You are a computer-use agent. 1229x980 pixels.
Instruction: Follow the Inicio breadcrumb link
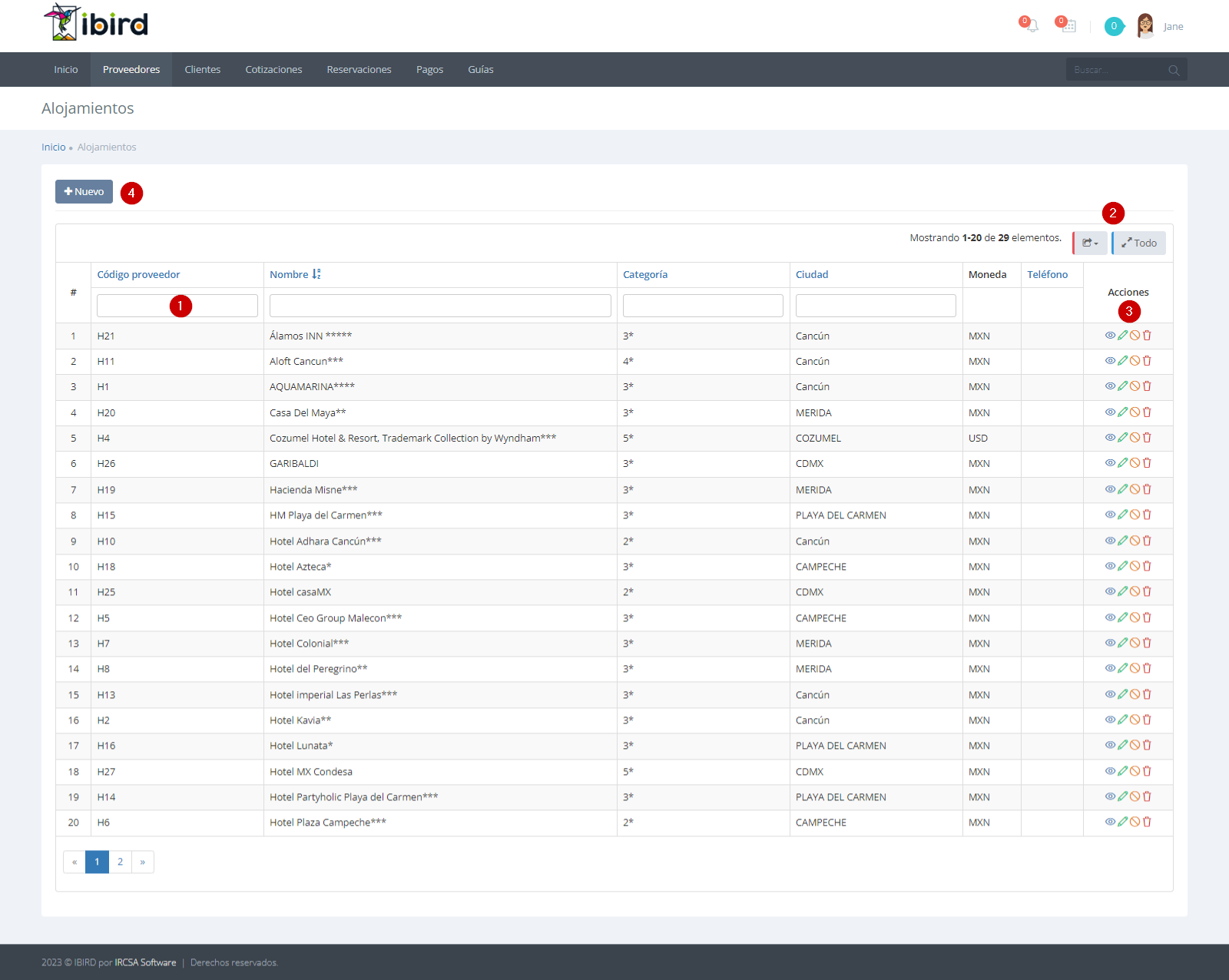tap(53, 147)
